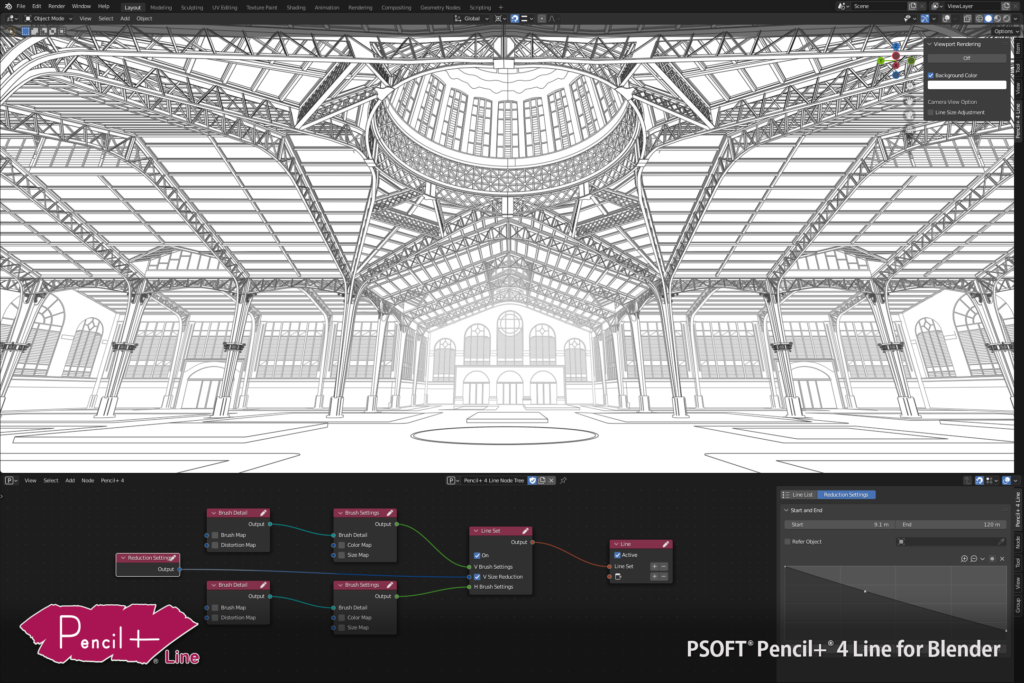
Task: Click the X icon to clear the reduction curve
Action: (1002, 559)
